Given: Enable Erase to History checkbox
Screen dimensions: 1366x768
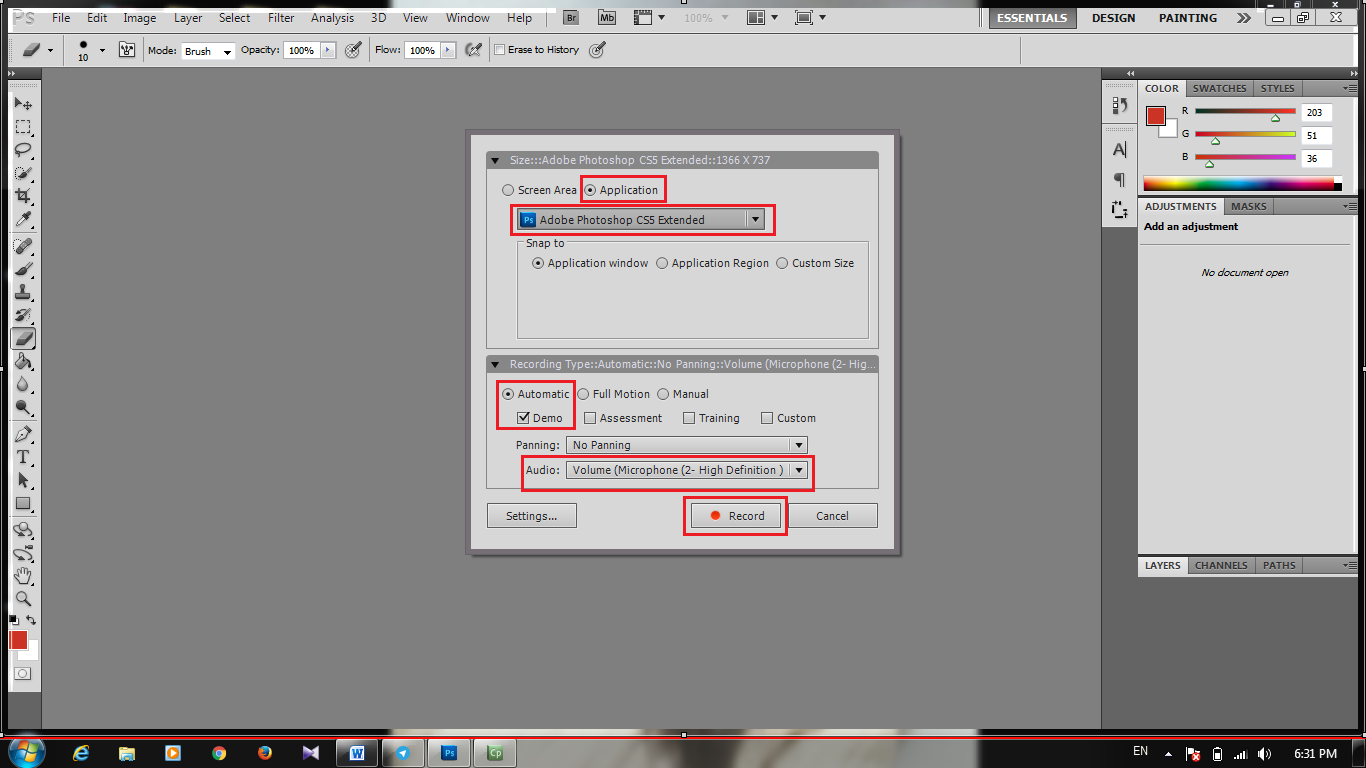Looking at the screenshot, I should pos(500,50).
